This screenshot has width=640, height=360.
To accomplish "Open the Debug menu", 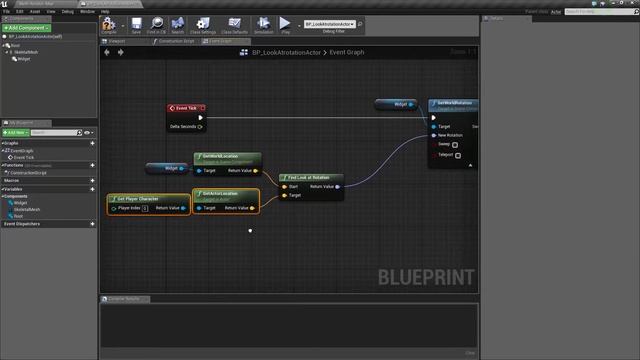I will (68, 11).
